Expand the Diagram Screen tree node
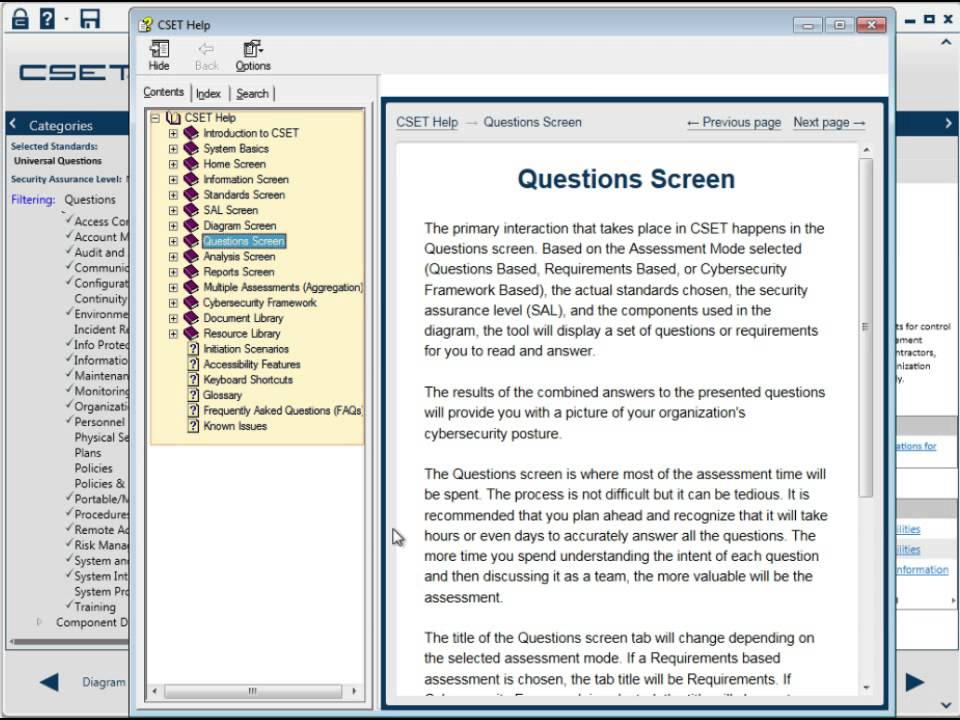 click(x=173, y=226)
